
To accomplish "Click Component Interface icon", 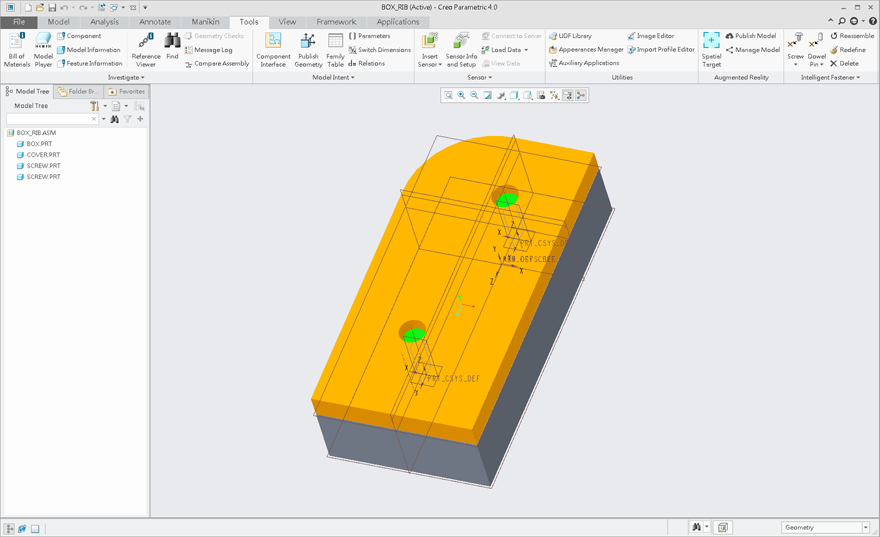I will click(x=273, y=48).
